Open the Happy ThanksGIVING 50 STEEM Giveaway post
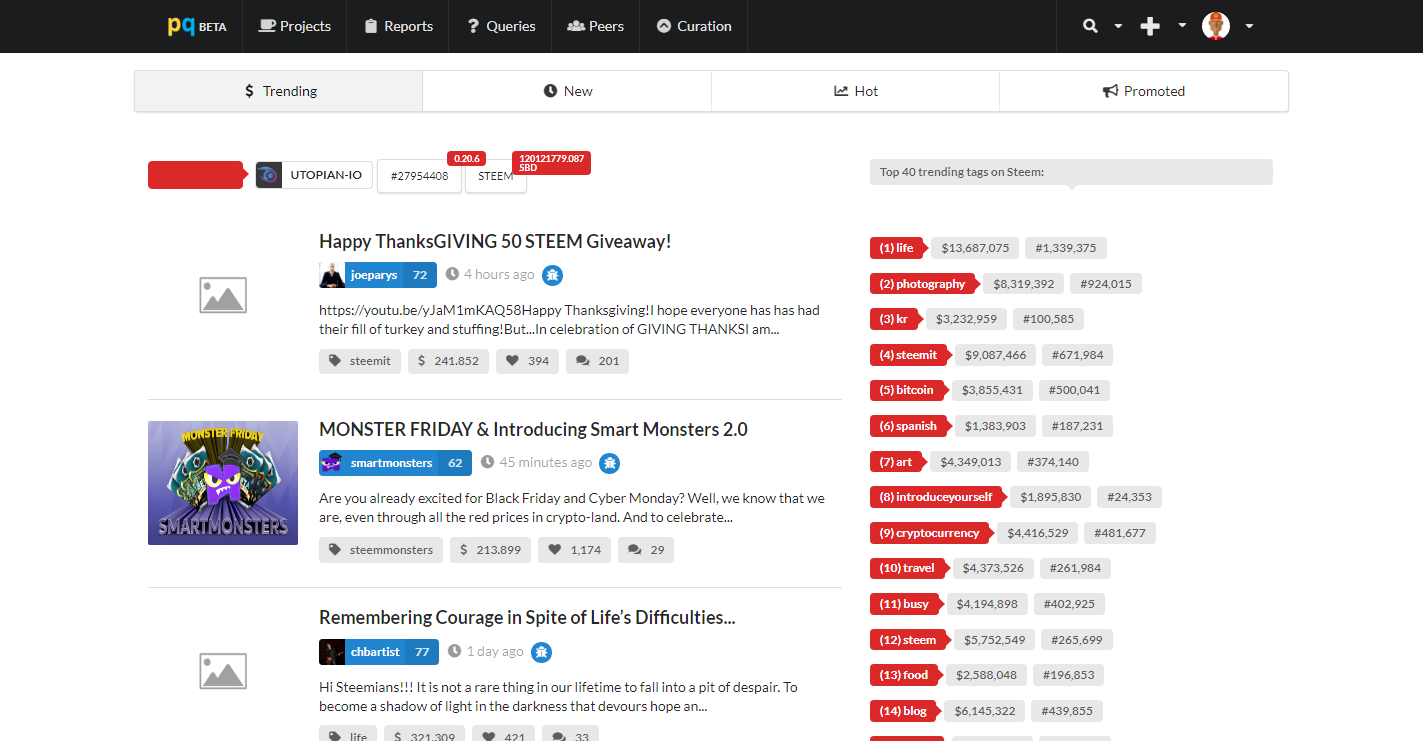Screen dimensions: 1423x741 pos(495,241)
